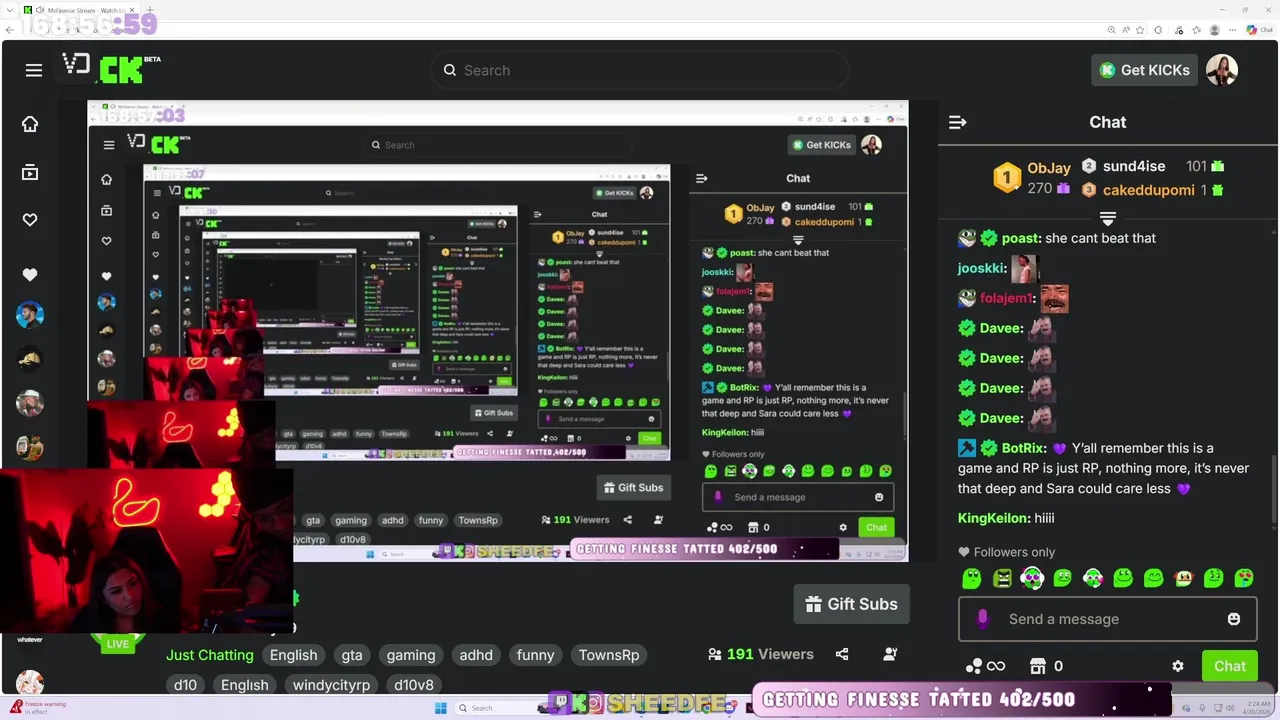1280x720 pixels.
Task: Expand the gifter leaderboard chevron
Action: 1108,218
